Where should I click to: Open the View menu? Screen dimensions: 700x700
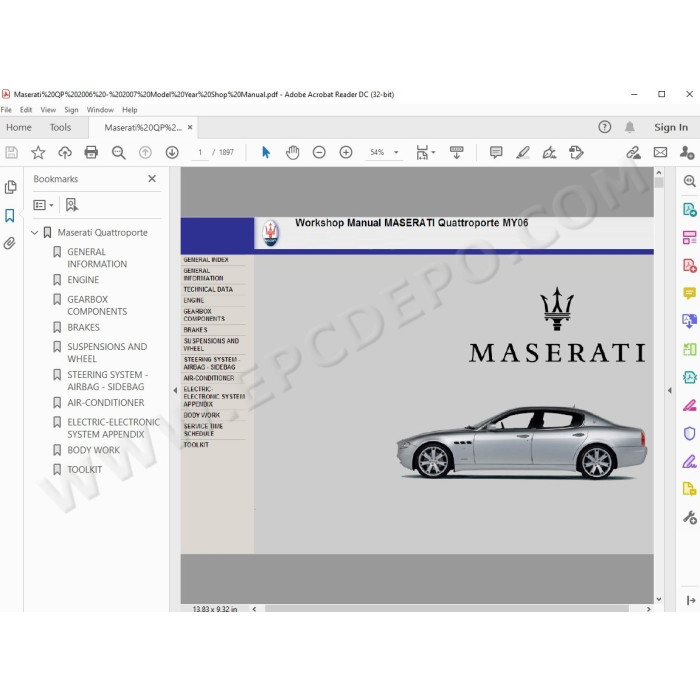(x=48, y=110)
